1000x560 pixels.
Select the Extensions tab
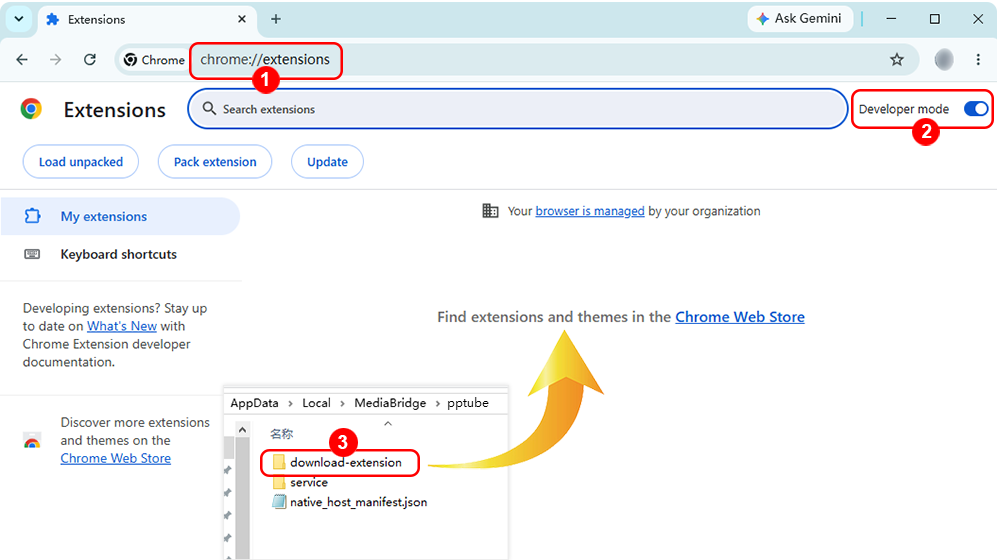coord(148,20)
